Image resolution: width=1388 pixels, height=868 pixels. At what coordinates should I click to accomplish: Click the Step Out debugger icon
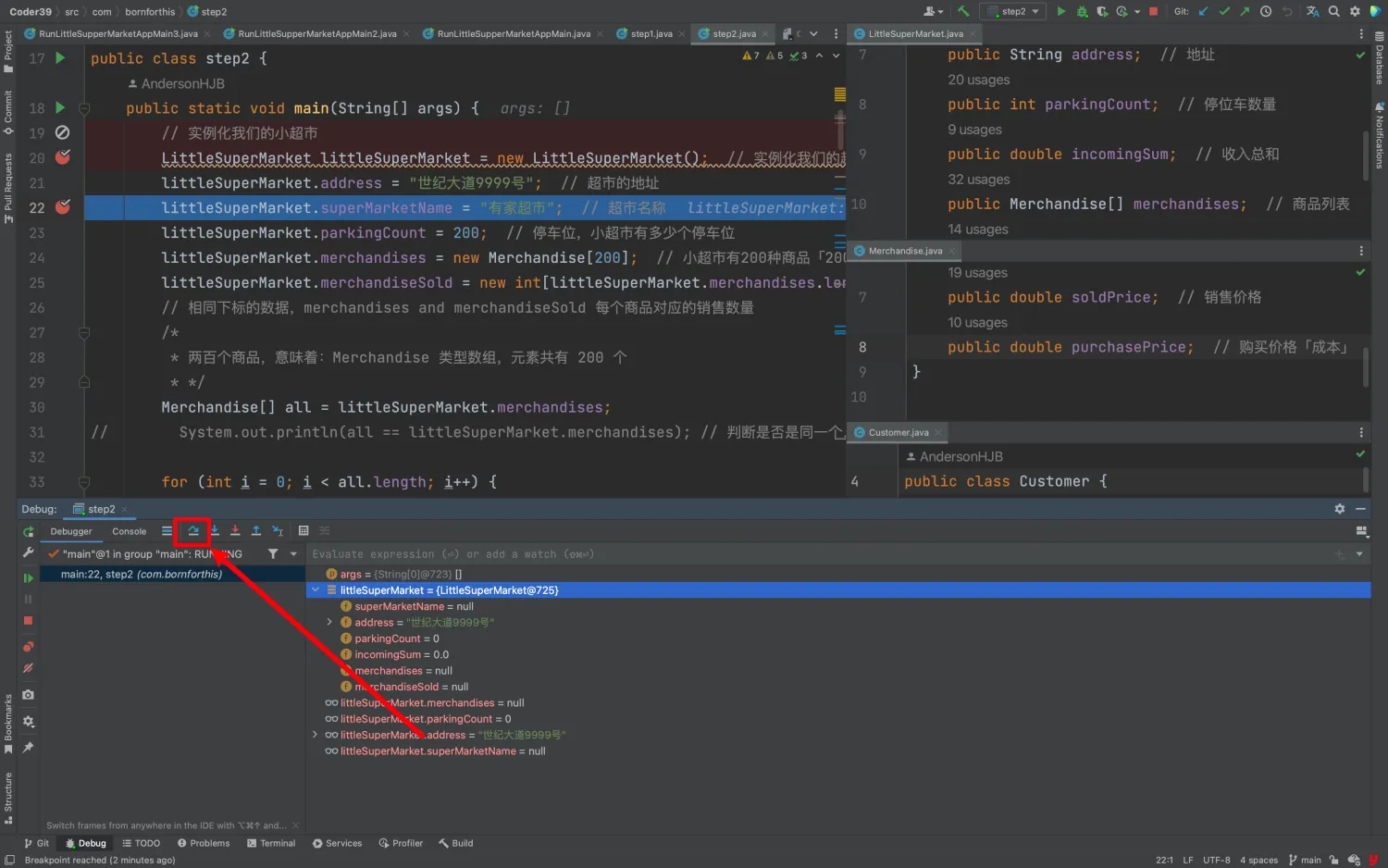coord(256,531)
